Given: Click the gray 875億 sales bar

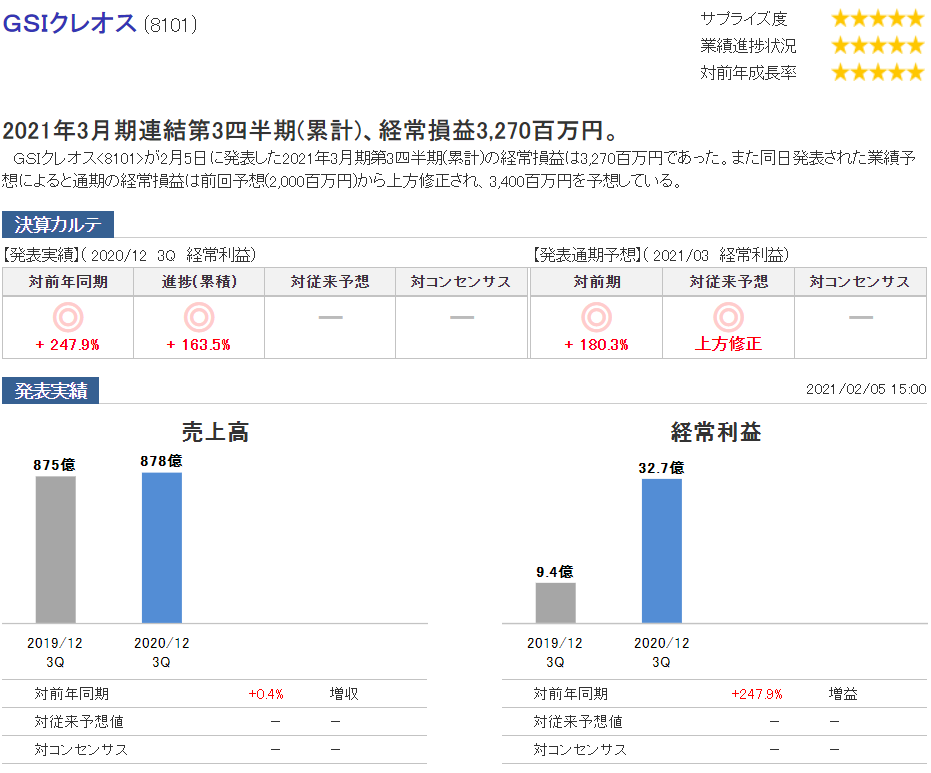Looking at the screenshot, I should [56, 550].
